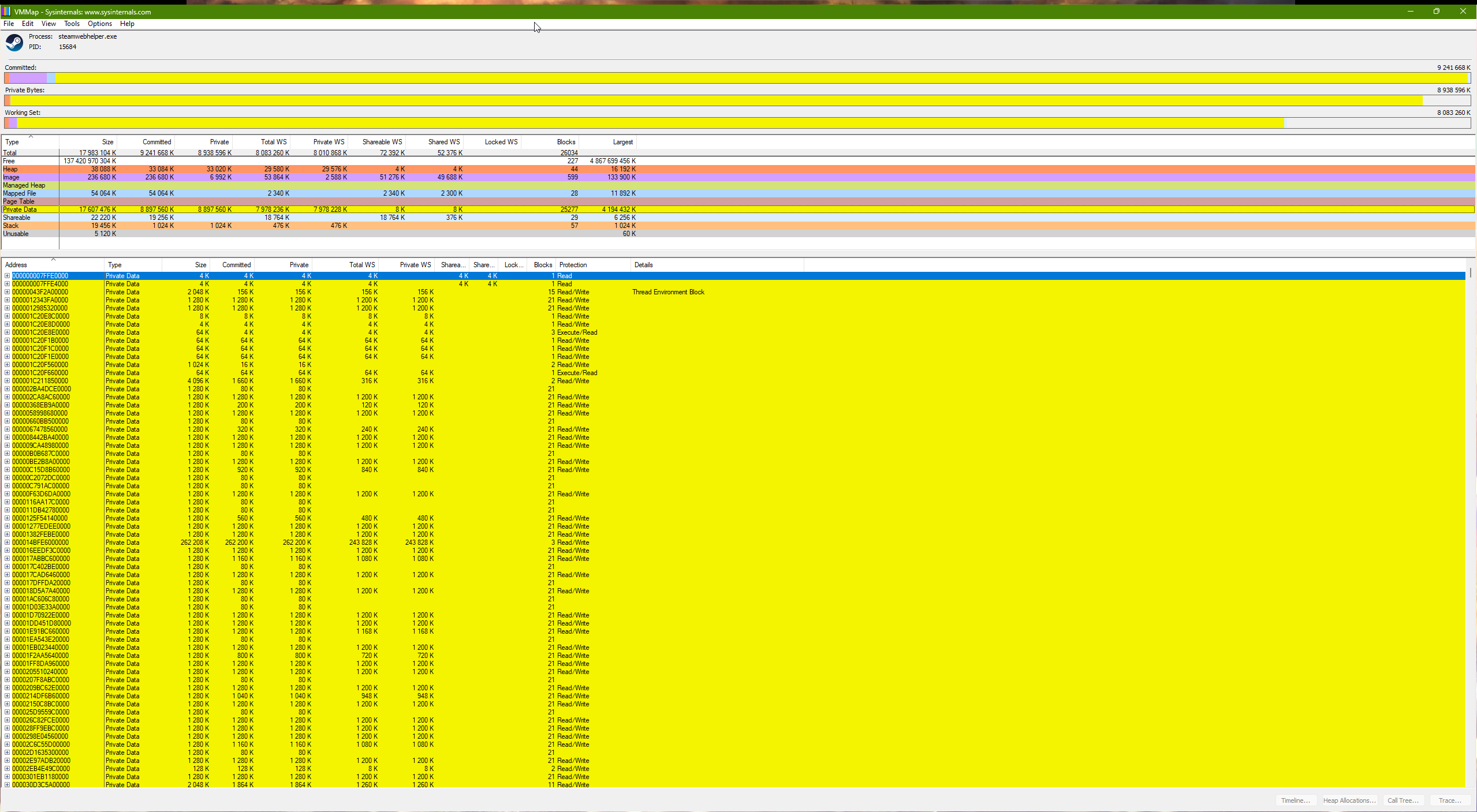1477x812 pixels.
Task: Open Heap Allocations dialog
Action: pos(1349,800)
